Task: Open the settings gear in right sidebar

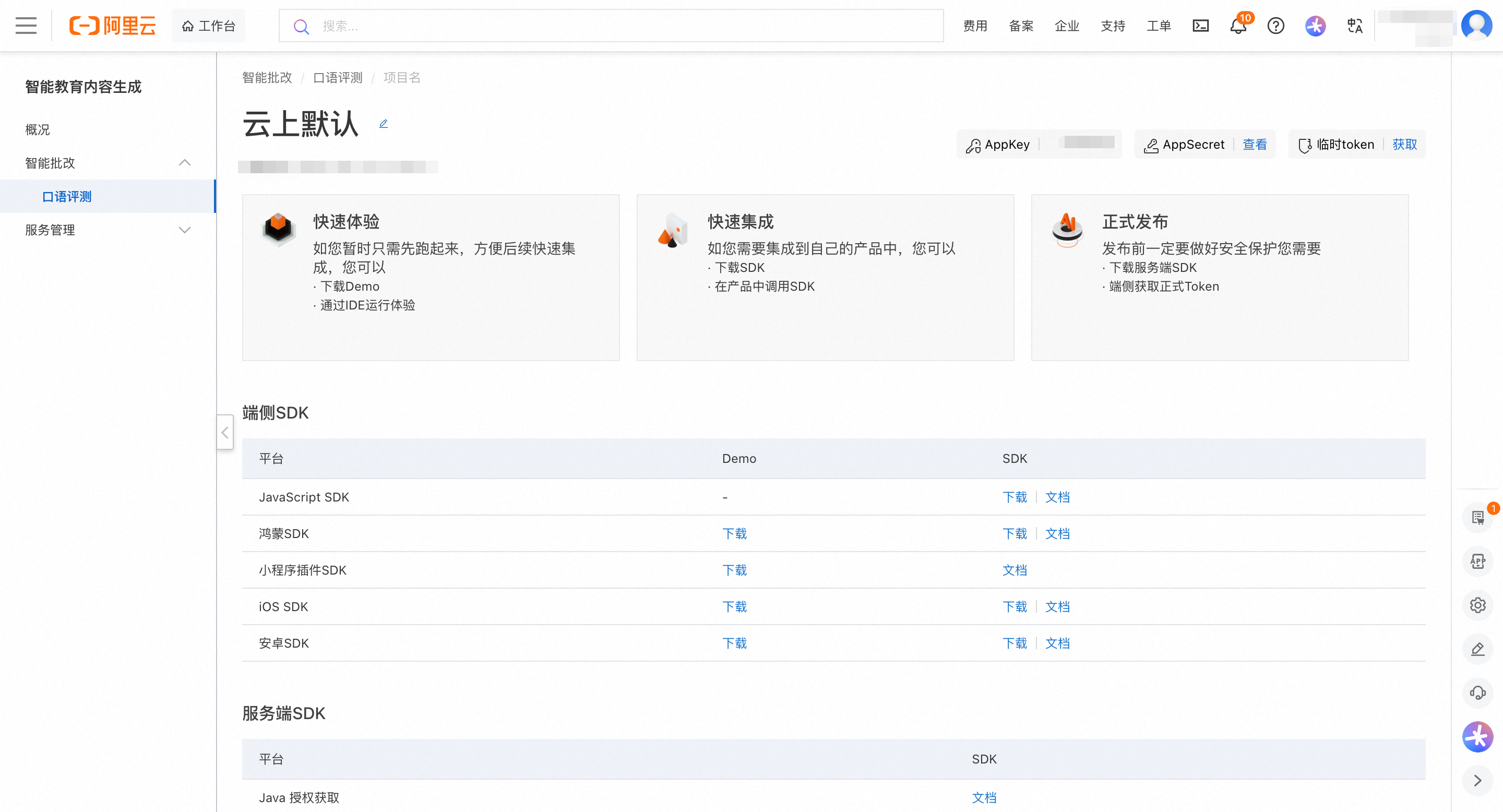Action: pos(1477,605)
